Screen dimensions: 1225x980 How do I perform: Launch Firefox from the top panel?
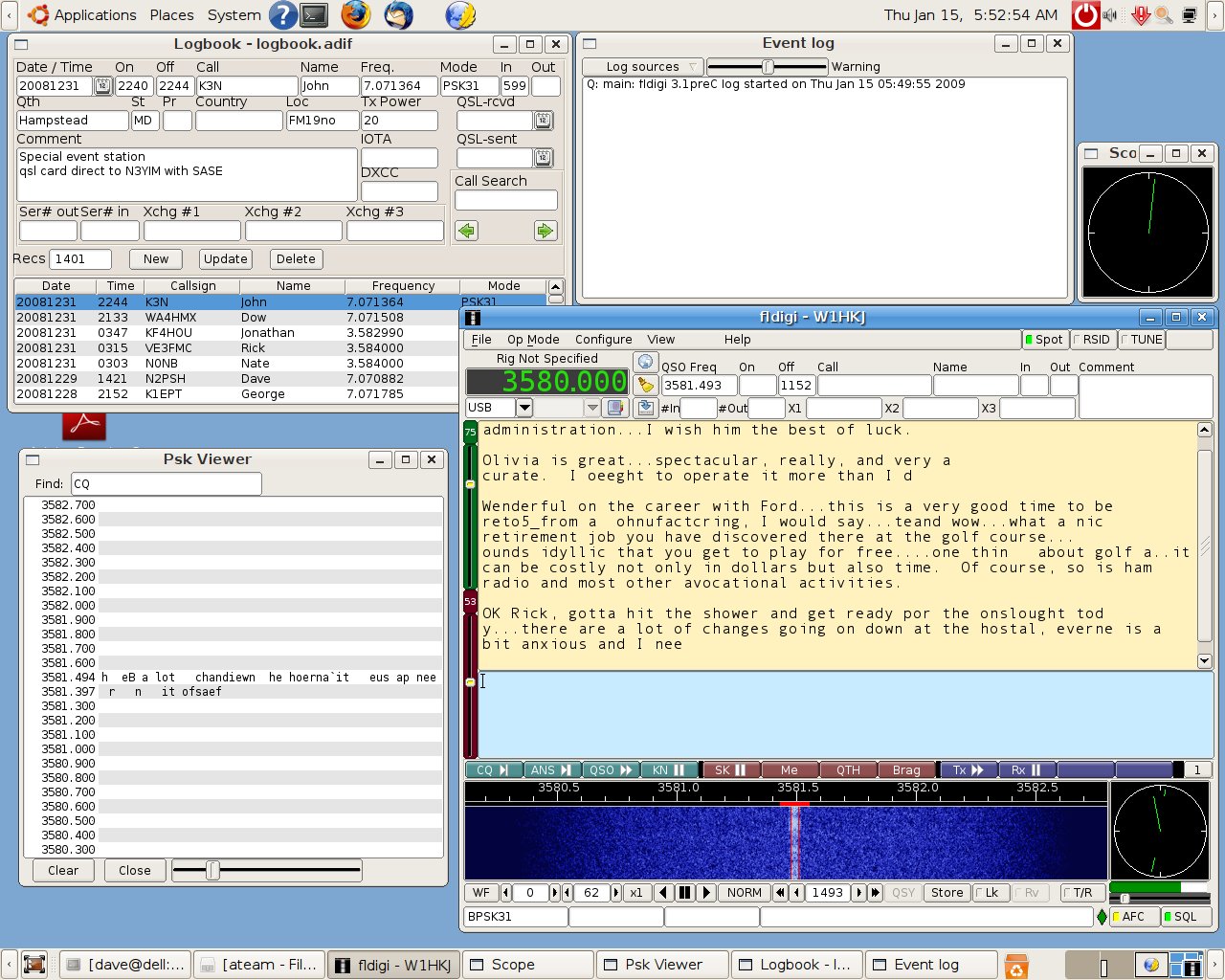[x=356, y=15]
